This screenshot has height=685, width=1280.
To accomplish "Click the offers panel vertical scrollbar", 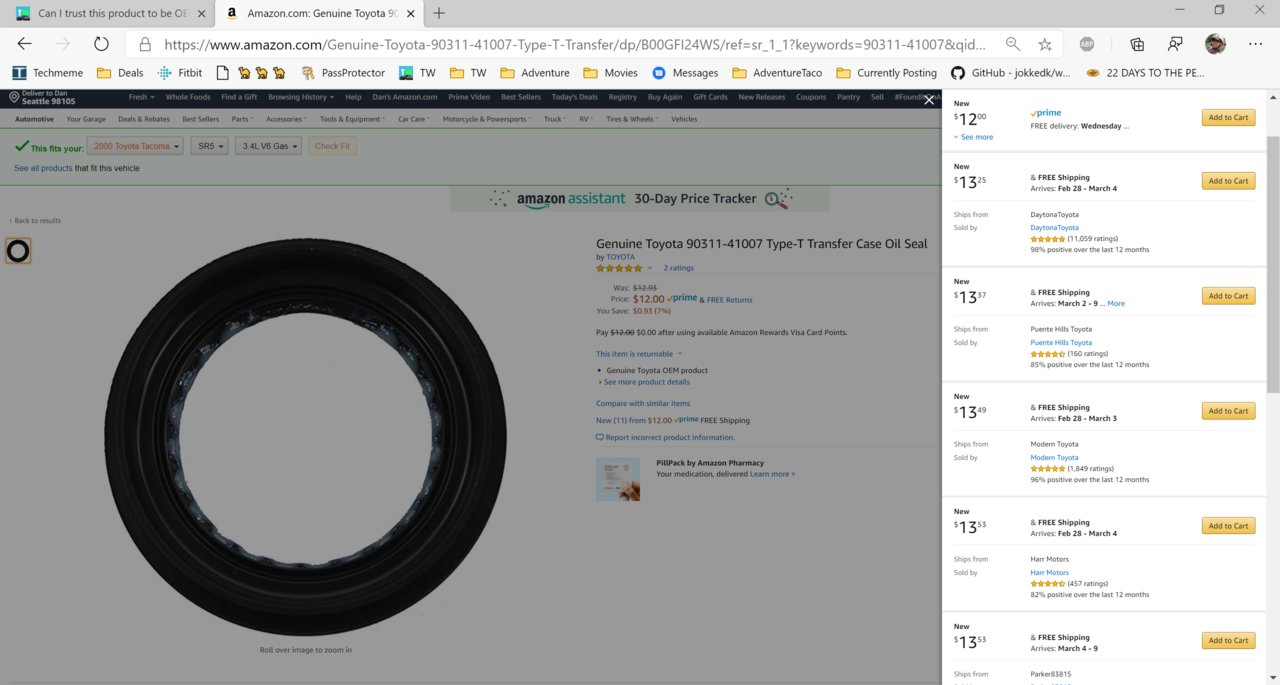I will pos(1273,263).
